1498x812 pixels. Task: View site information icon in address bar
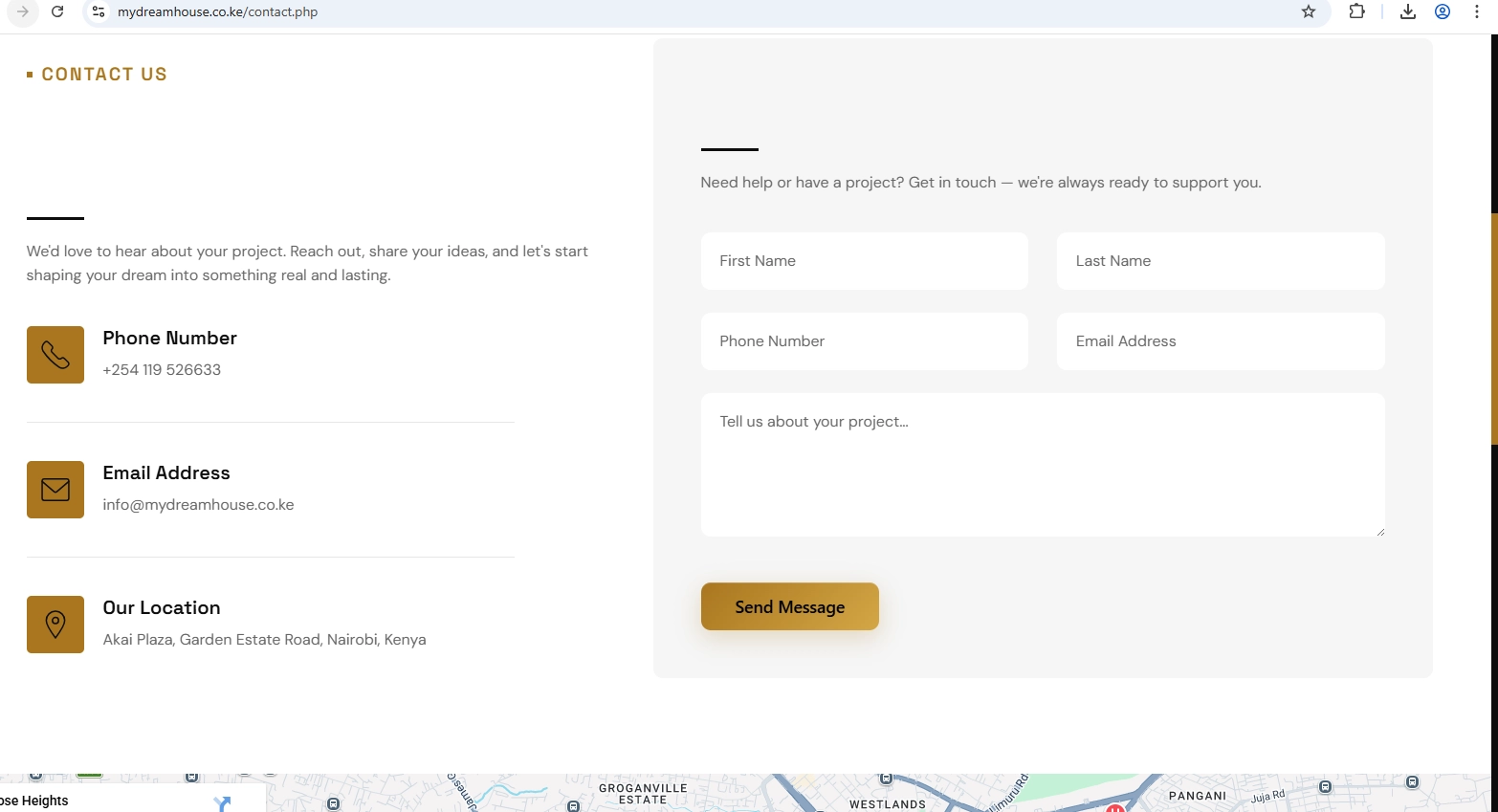[99, 11]
